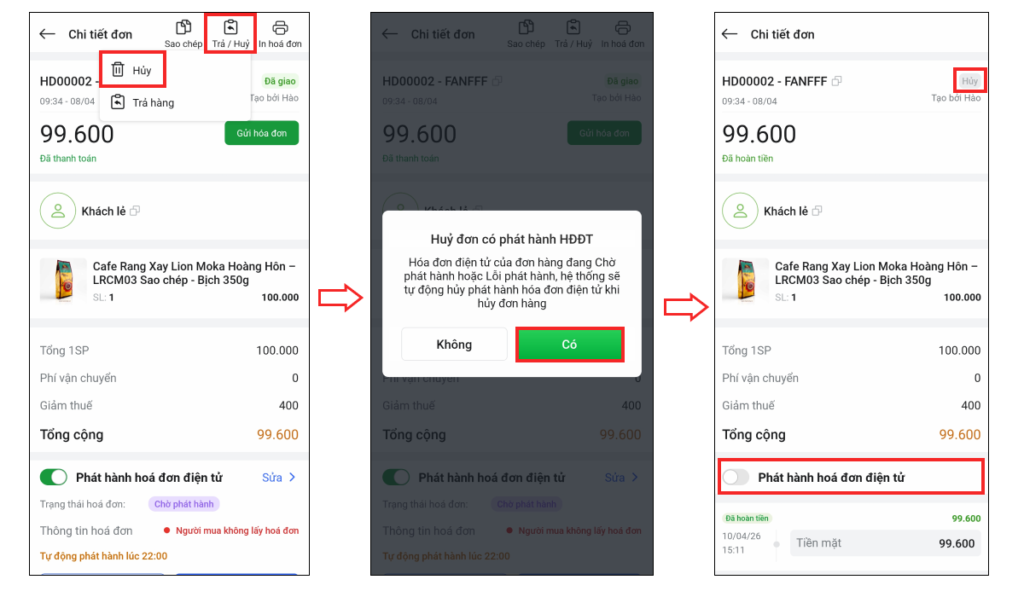This screenshot has height=597, width=1024.
Task: Click copy icon beside Khách lẻ in right screen
Action: point(817,211)
